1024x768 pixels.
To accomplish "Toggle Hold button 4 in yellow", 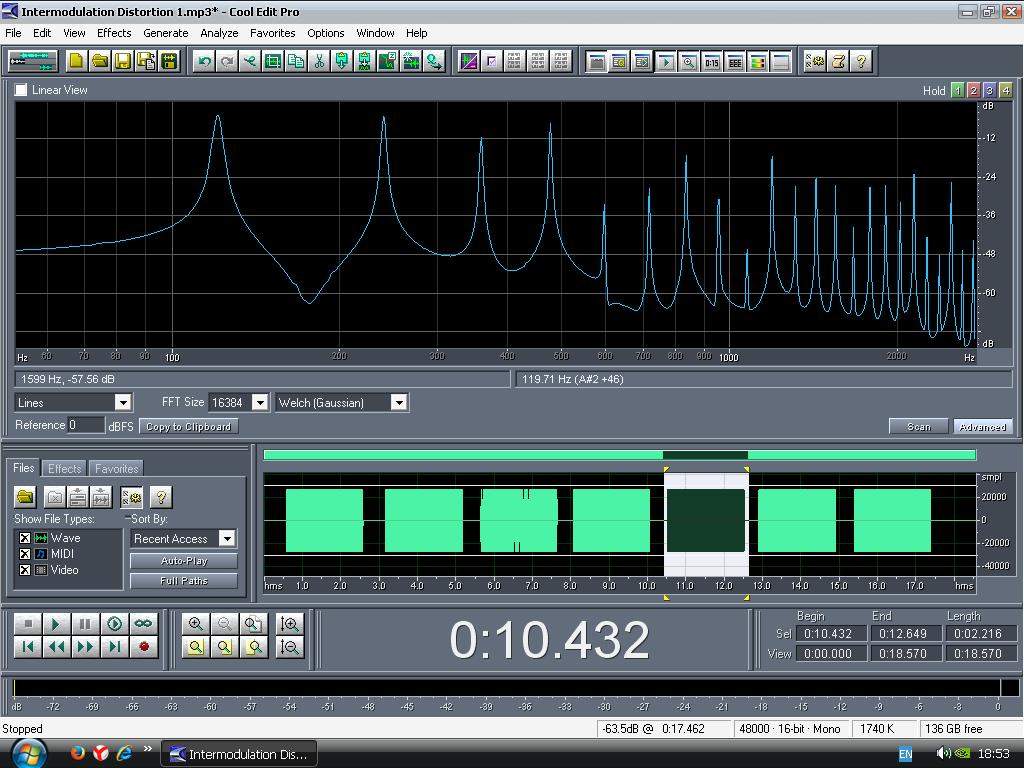I will click(1006, 90).
